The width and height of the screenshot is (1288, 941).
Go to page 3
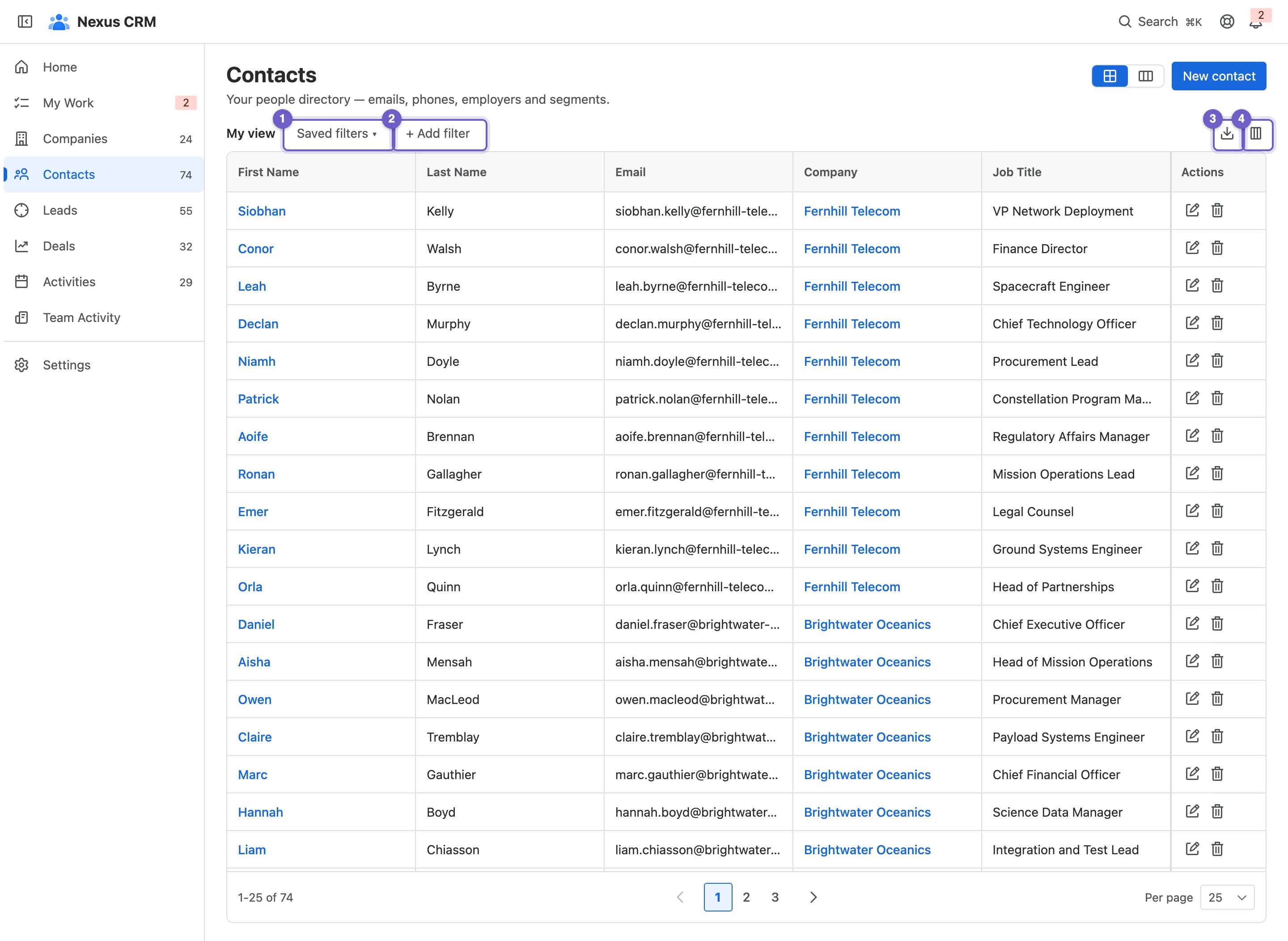(x=775, y=897)
